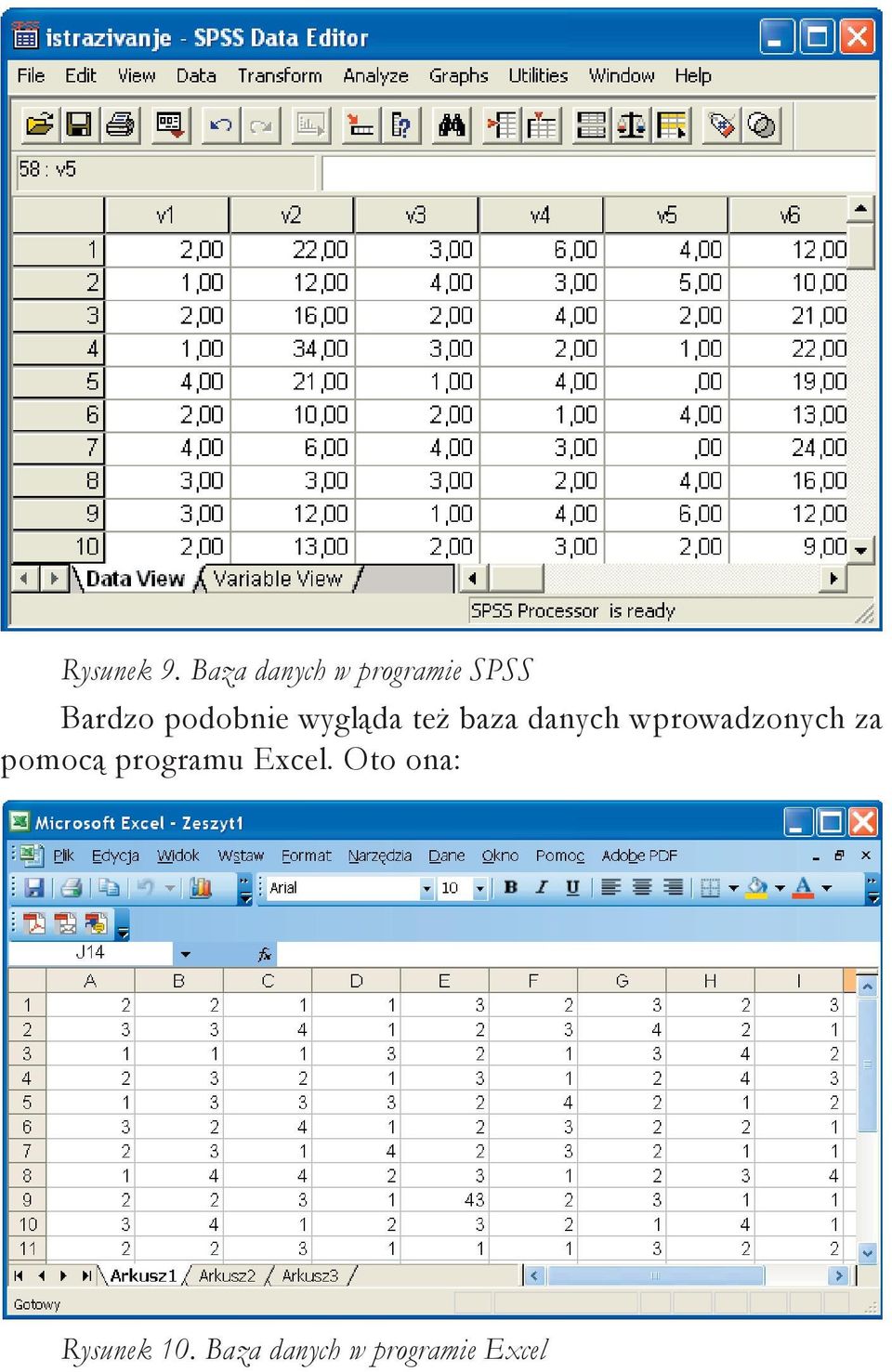This screenshot has height=1372, width=892.
Task: Switch to the Arkusz2 sheet tab
Action: (227, 1275)
